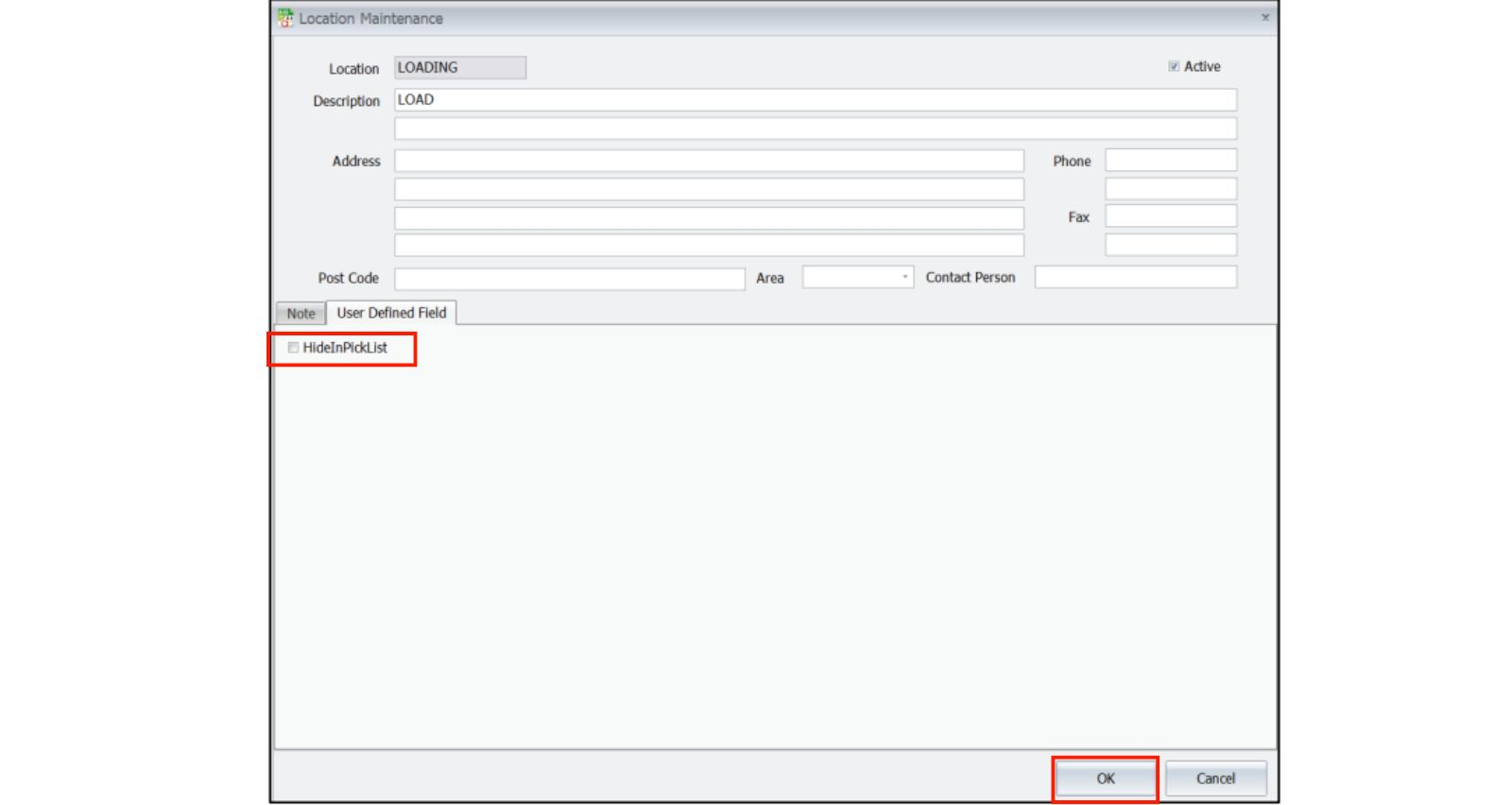Focus the Post Code input field
This screenshot has width=1512, height=805.
pyautogui.click(x=569, y=279)
